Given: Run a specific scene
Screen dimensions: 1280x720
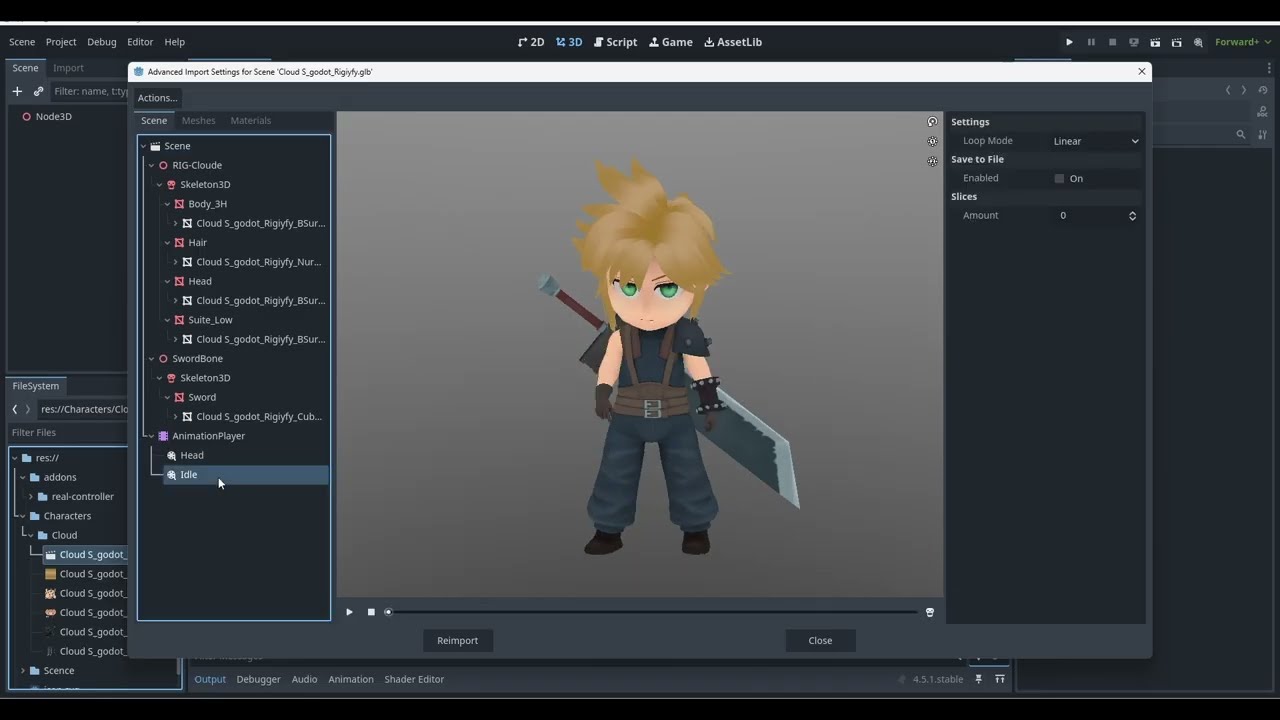Looking at the screenshot, I should [x=1176, y=42].
